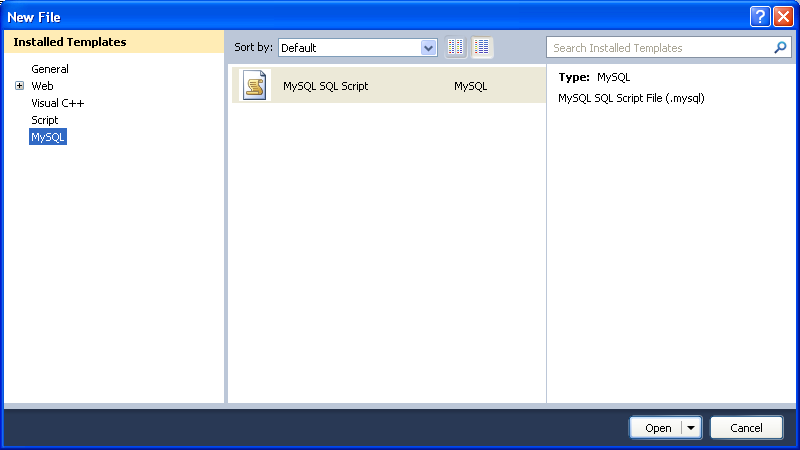Image resolution: width=800 pixels, height=450 pixels.
Task: Focus the Search Installed Templates field
Action: pyautogui.click(x=660, y=47)
